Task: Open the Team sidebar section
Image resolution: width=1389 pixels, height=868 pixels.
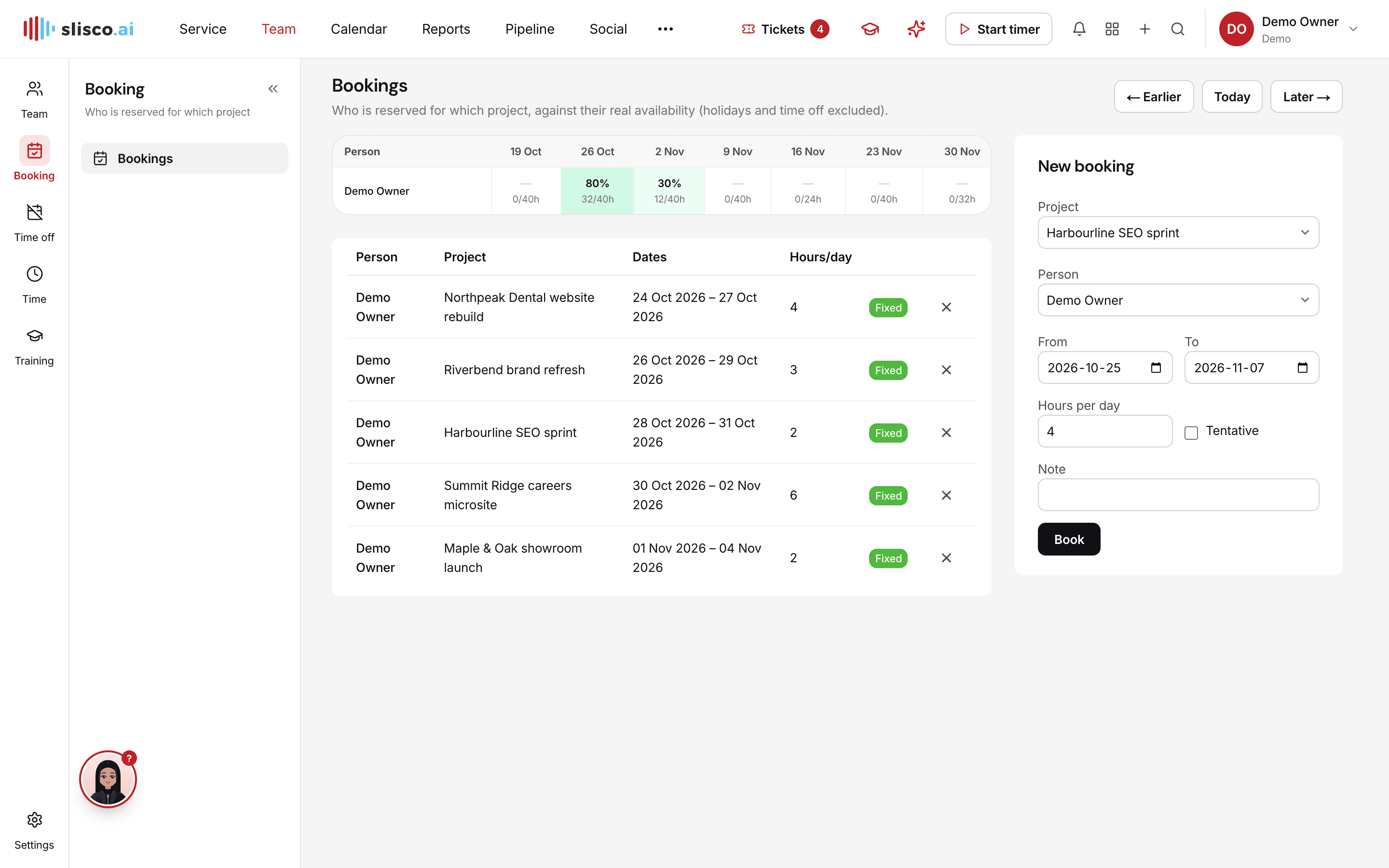Action: (x=34, y=100)
